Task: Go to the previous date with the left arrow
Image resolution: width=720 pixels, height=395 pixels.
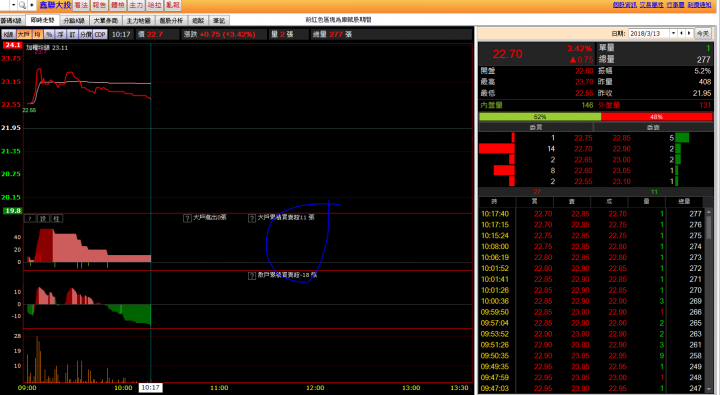Action: [681, 34]
